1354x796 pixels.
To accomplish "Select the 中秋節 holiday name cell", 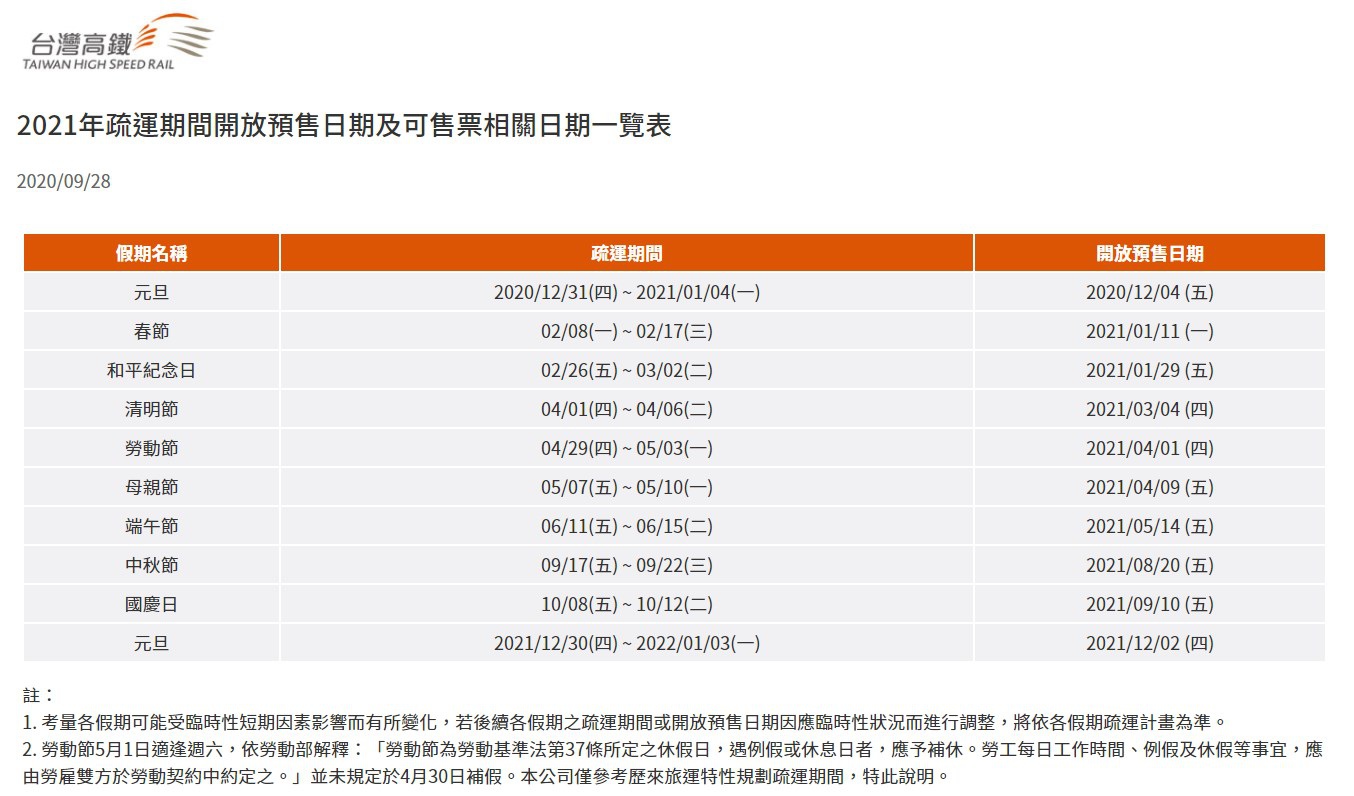I will pyautogui.click(x=152, y=565).
